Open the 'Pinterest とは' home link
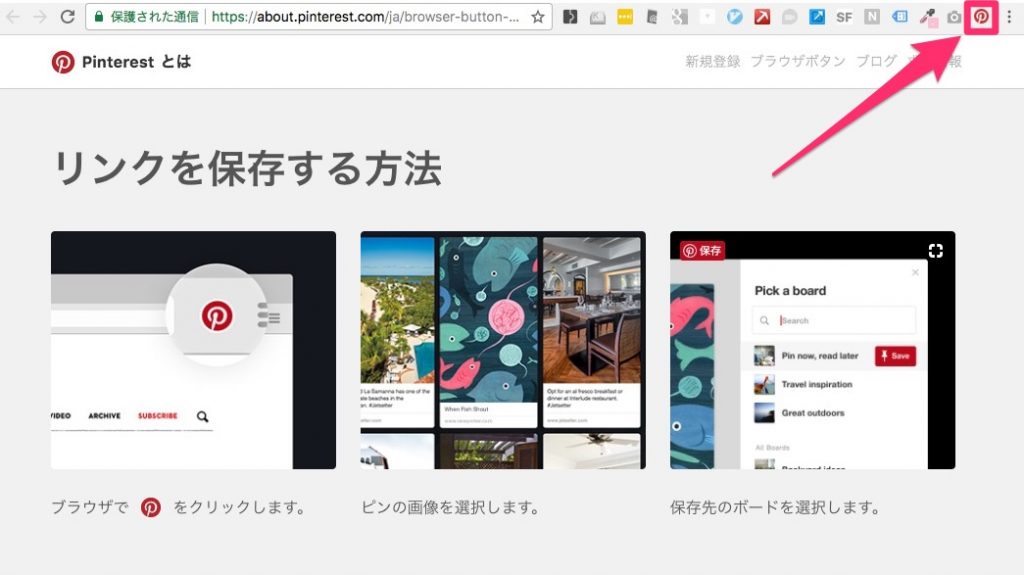The image size is (1024, 575). (x=136, y=62)
